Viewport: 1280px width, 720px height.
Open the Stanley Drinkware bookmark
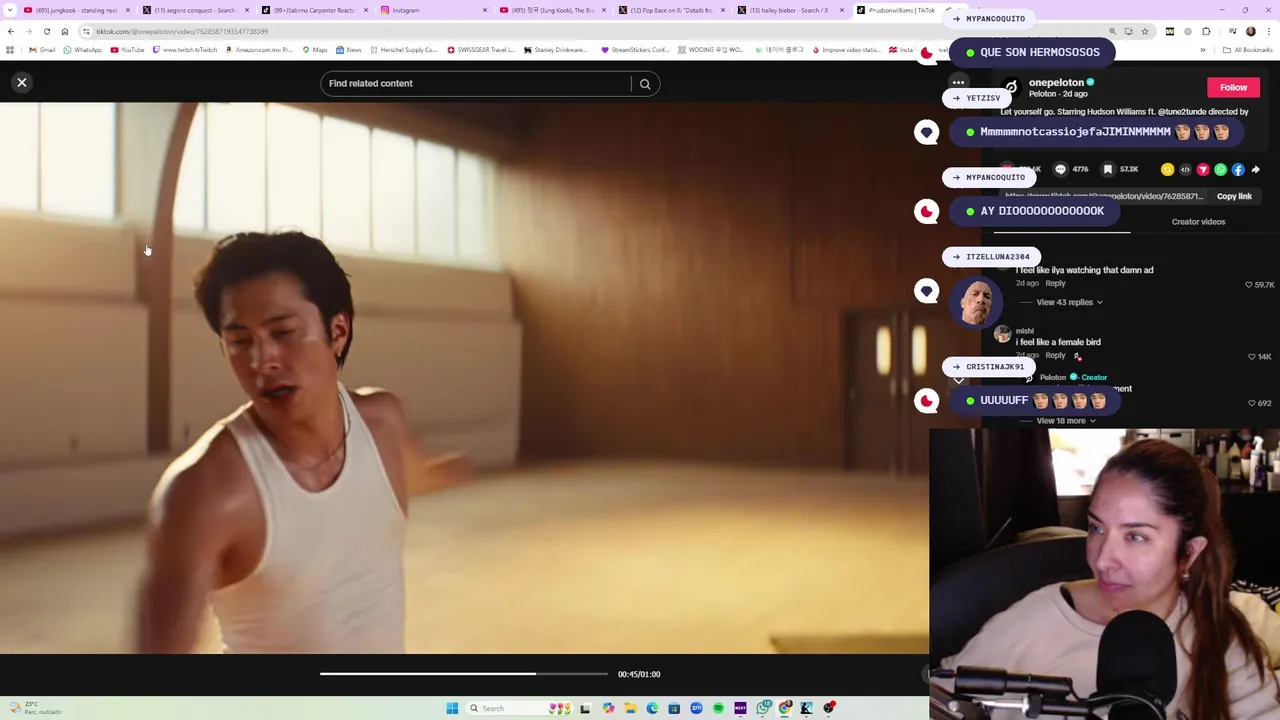pos(554,50)
